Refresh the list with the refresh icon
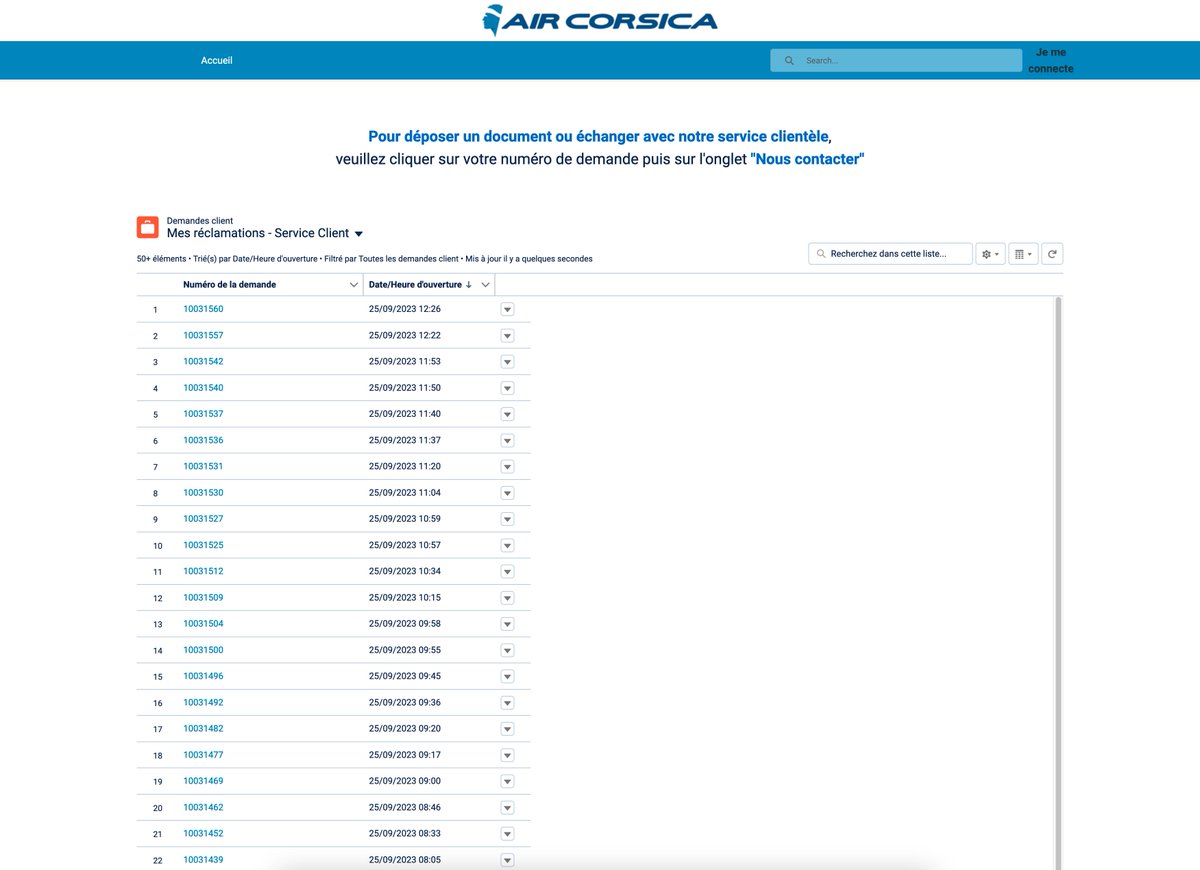 tap(1052, 254)
